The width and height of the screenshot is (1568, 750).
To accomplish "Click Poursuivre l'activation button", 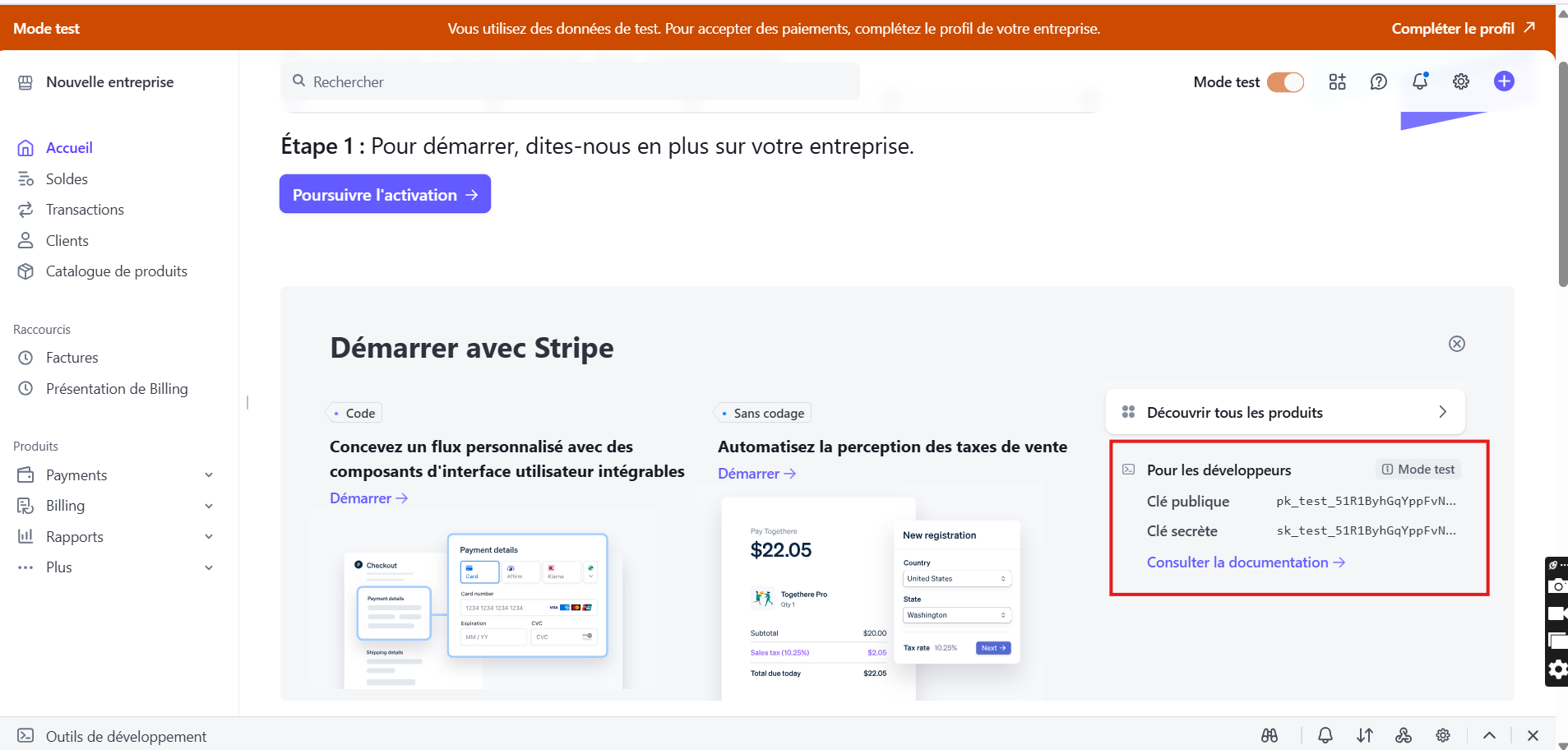I will tap(385, 194).
